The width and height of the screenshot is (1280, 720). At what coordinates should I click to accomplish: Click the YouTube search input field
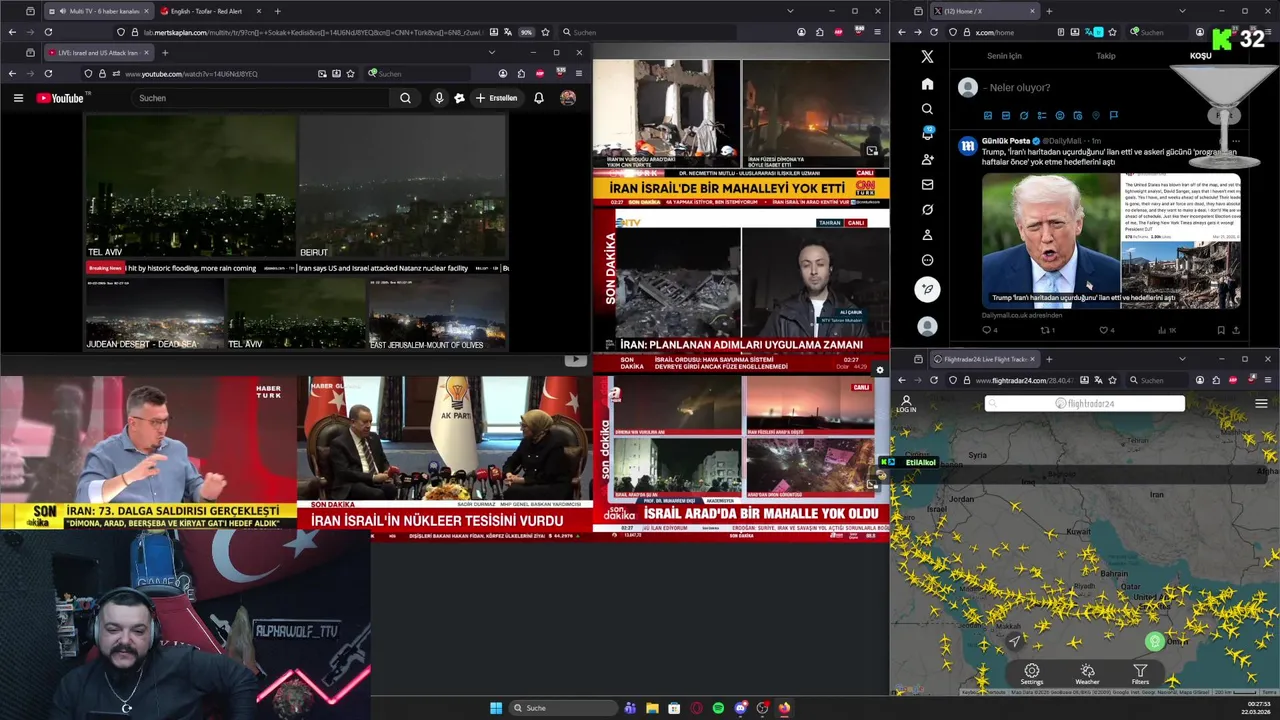click(260, 98)
